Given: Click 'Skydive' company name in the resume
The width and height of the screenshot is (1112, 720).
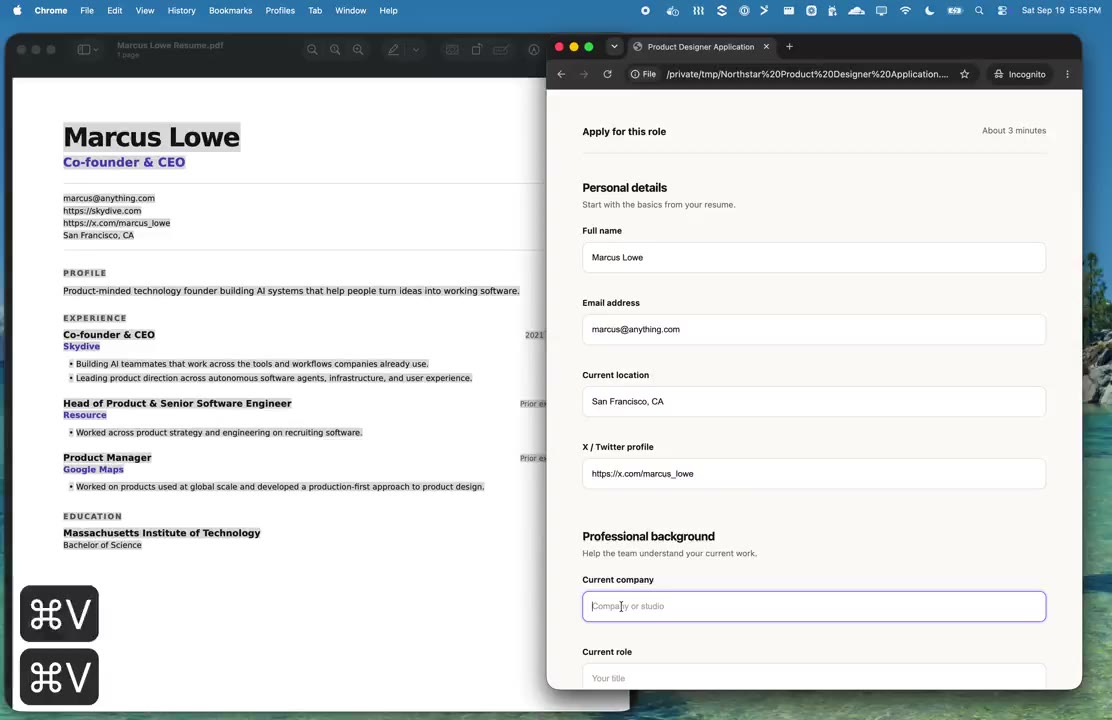Looking at the screenshot, I should tap(82, 346).
